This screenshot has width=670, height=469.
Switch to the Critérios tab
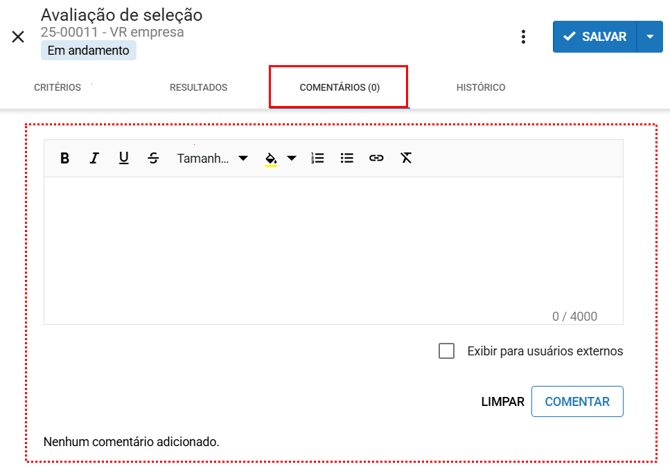coord(57,88)
